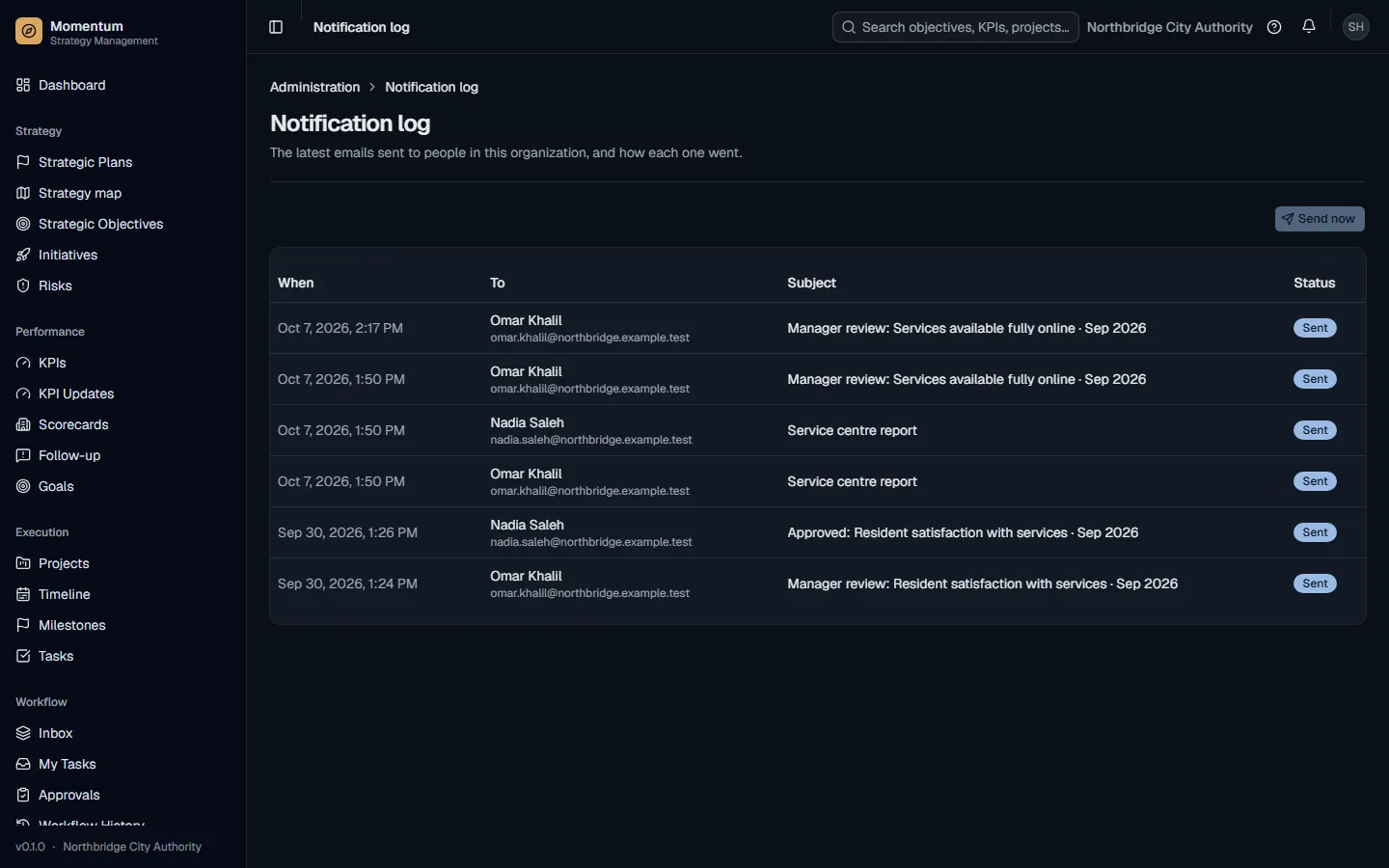Click the To column header

coord(498,283)
